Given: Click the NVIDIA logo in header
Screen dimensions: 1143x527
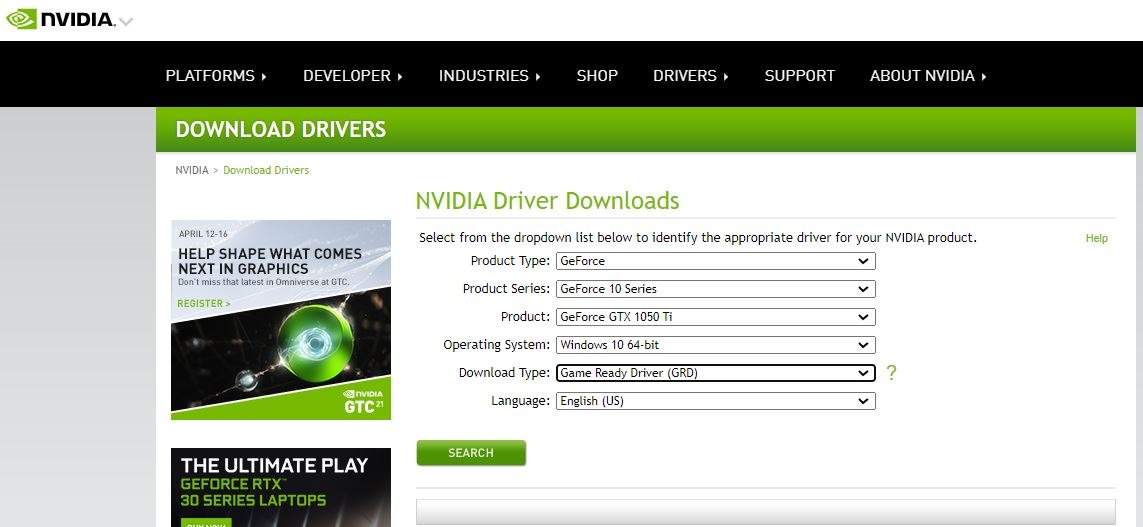Looking at the screenshot, I should pyautogui.click(x=60, y=19).
